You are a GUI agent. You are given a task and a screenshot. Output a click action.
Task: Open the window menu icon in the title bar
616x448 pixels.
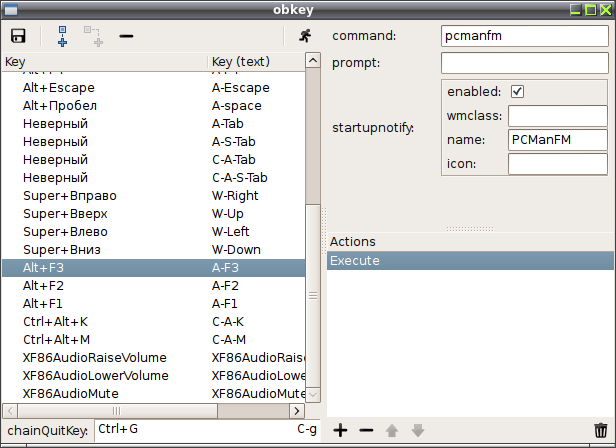[11, 10]
